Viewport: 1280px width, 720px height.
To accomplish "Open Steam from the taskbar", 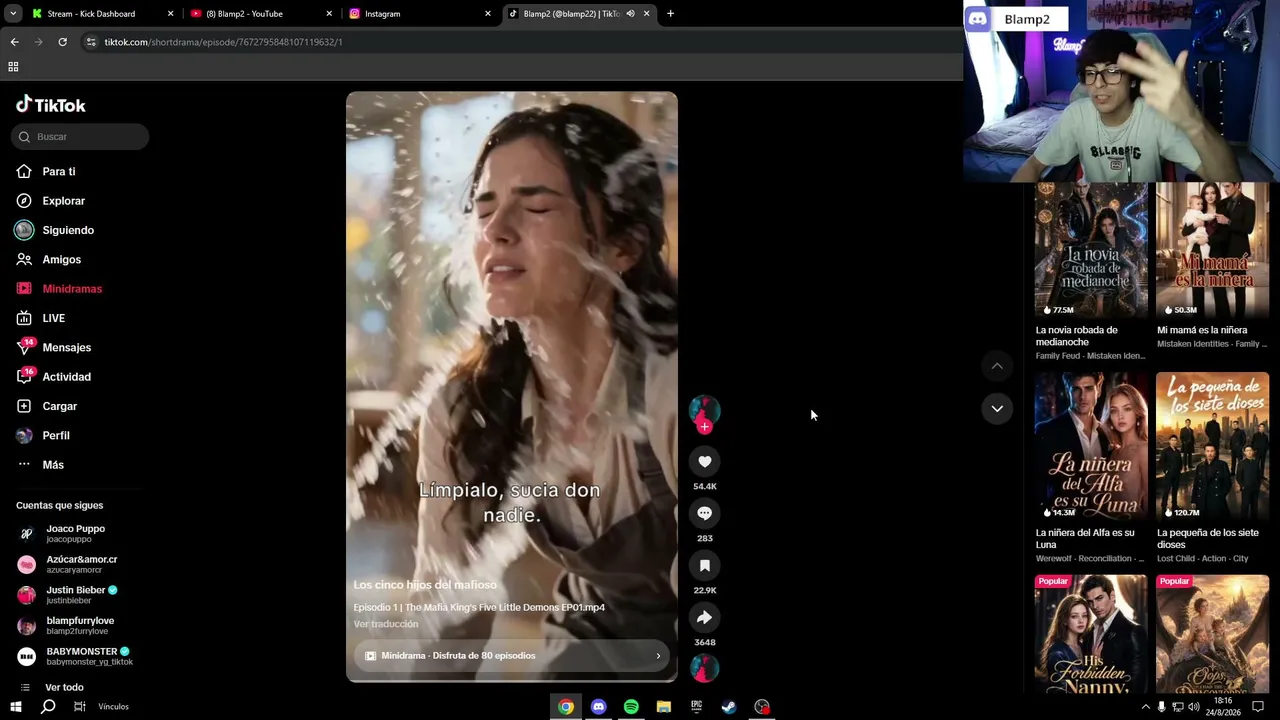I will pos(729,707).
